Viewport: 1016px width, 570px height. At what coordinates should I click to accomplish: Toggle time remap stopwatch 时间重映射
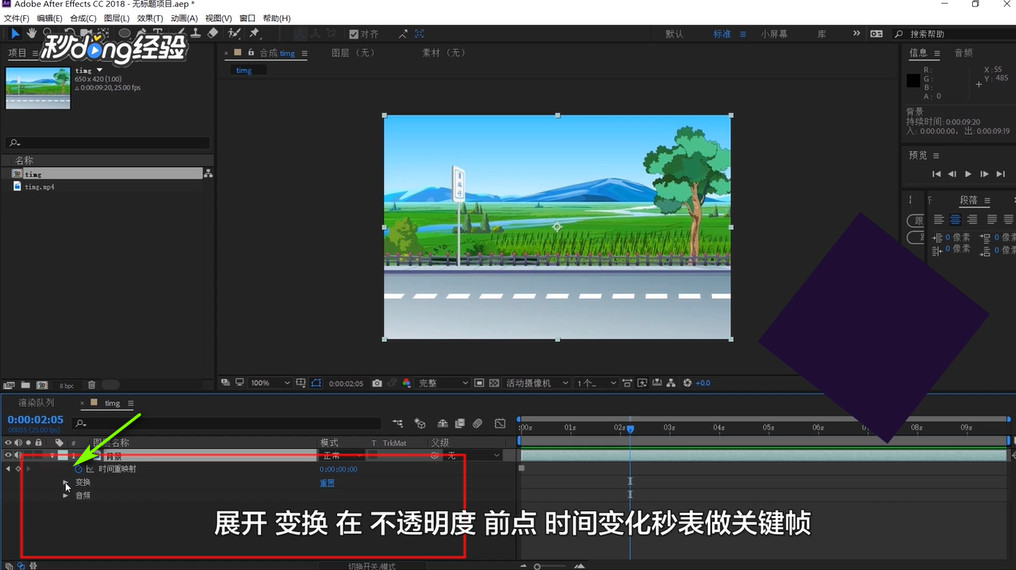click(78, 469)
